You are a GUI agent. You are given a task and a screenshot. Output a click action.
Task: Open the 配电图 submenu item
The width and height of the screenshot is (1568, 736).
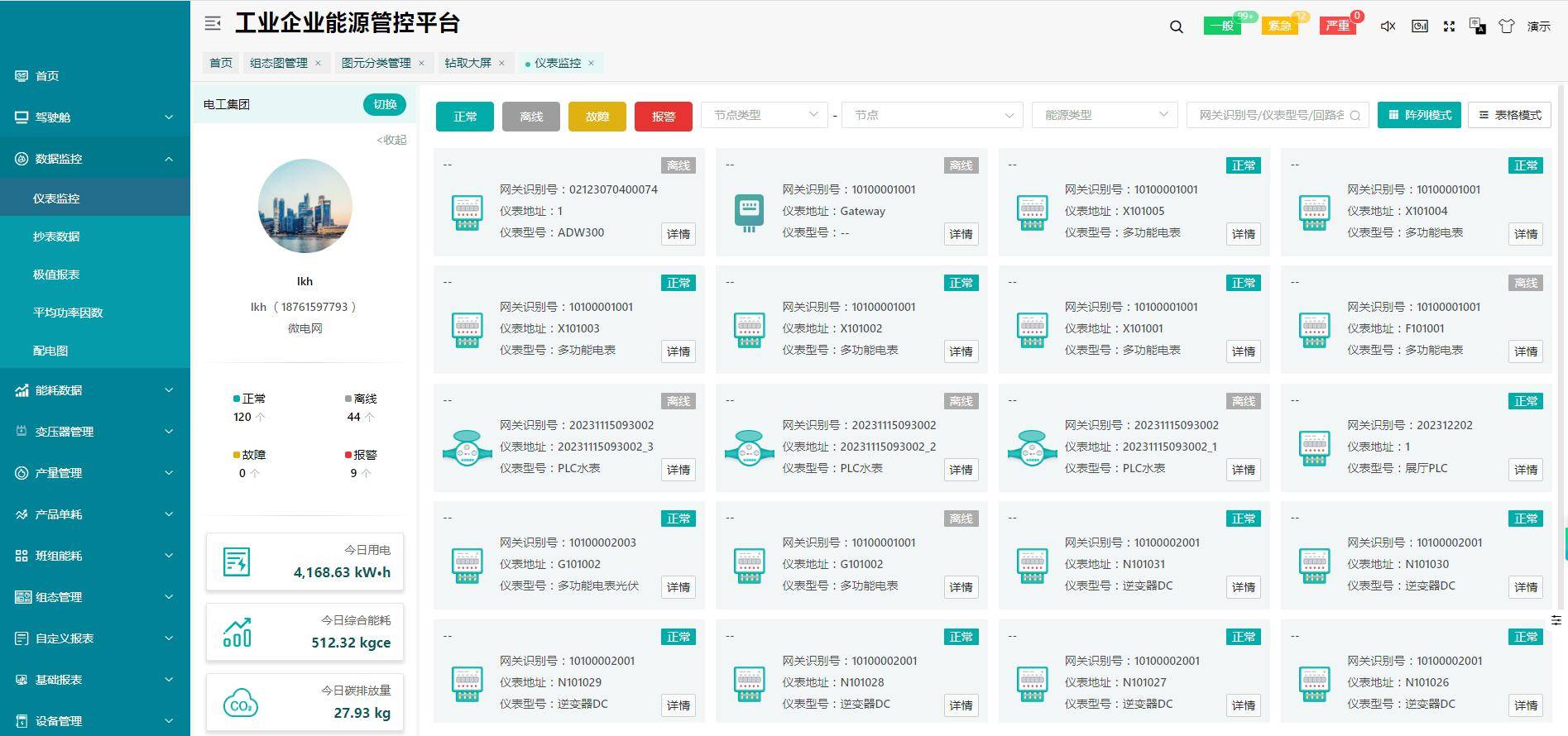95,351
